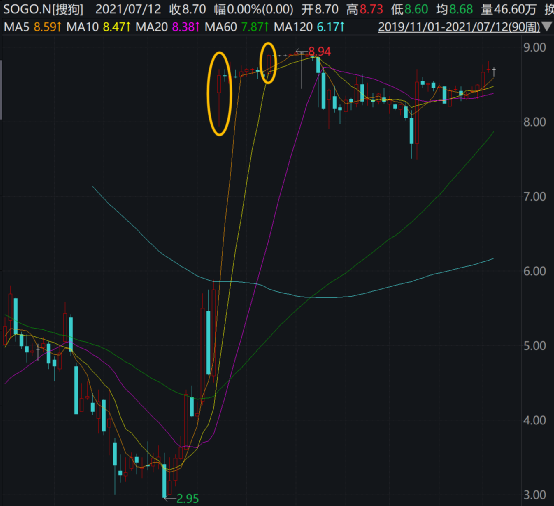The height and width of the screenshot is (506, 554).
Task: Click the volume 量46.60万 value
Action: coord(508,9)
